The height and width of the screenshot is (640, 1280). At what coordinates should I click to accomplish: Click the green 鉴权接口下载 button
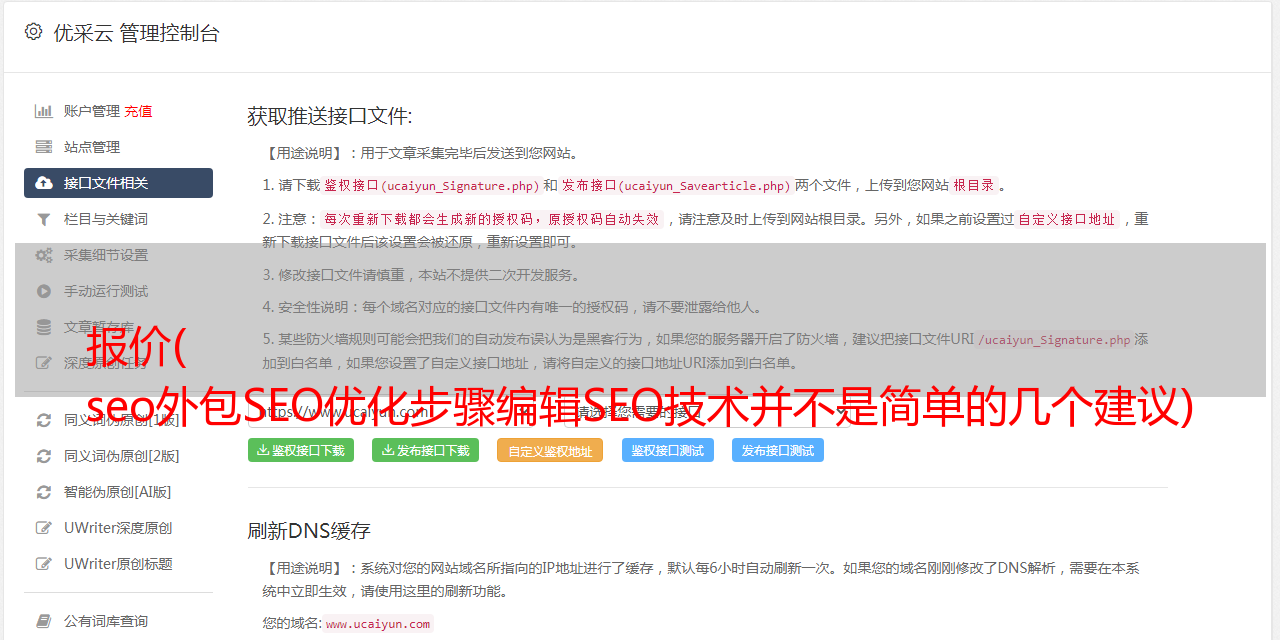click(x=301, y=450)
